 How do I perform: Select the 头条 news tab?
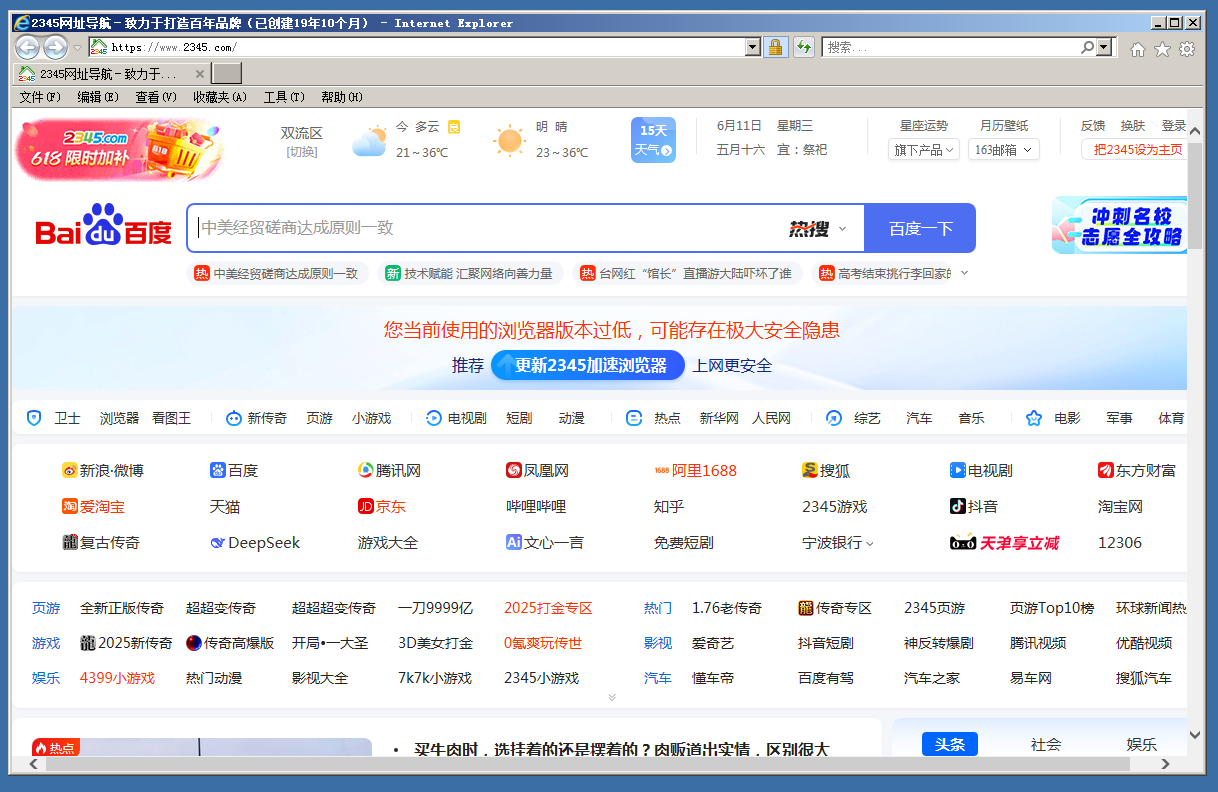click(950, 744)
